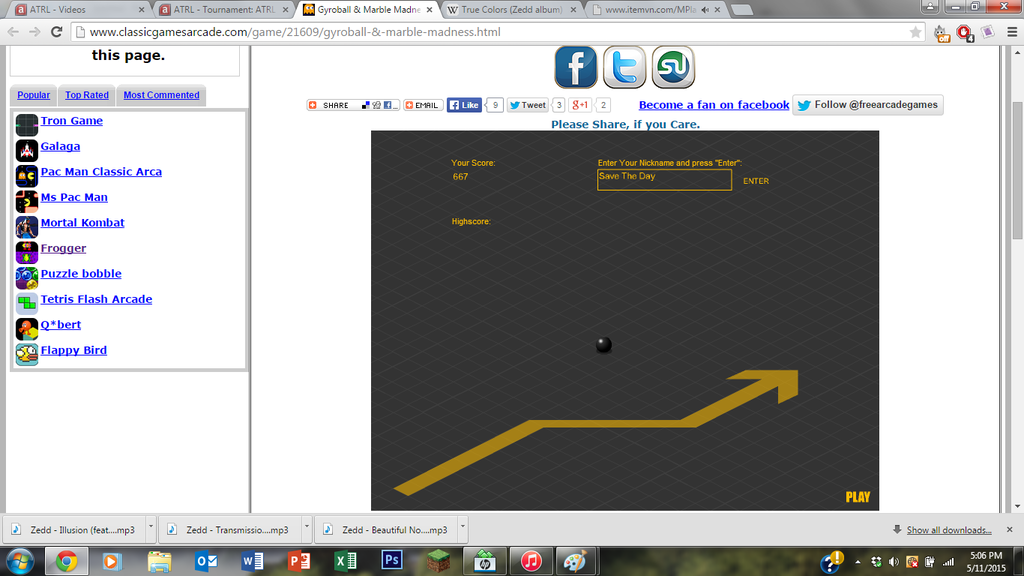Click ENTER beside the nickname box
The height and width of the screenshot is (576, 1024).
(756, 181)
